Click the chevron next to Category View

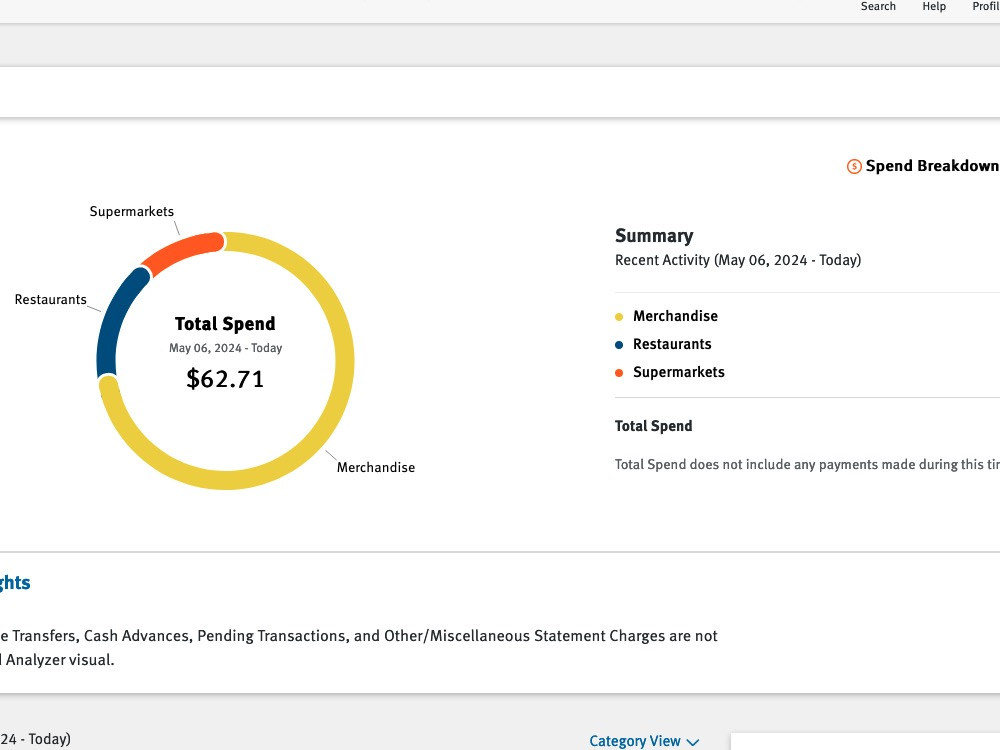click(693, 742)
